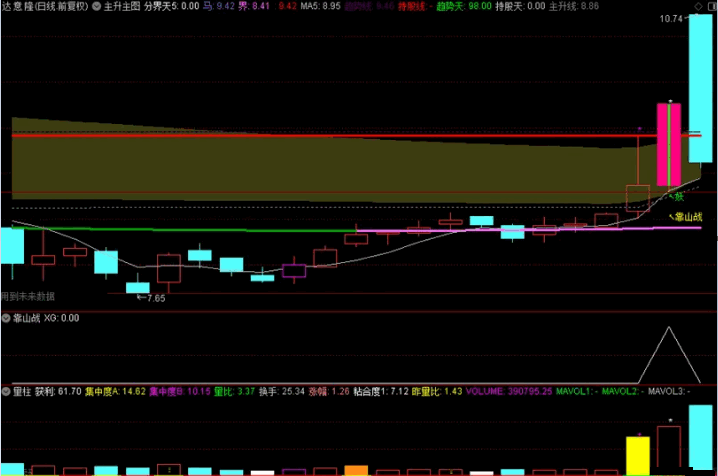Click the MA5: 8.95 readout
The height and width of the screenshot is (476, 718).
[x=320, y=6]
